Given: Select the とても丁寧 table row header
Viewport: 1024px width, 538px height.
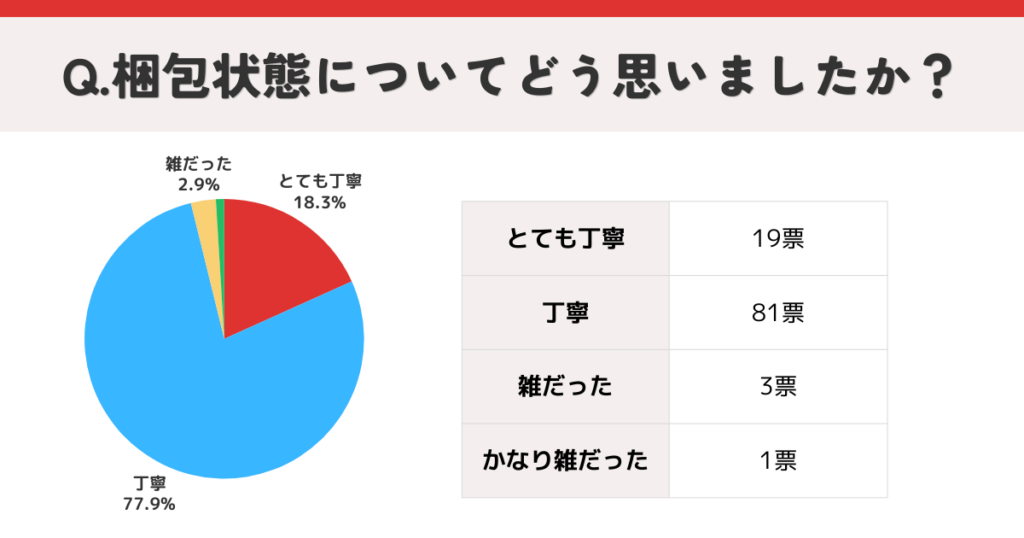Looking at the screenshot, I should tap(565, 239).
